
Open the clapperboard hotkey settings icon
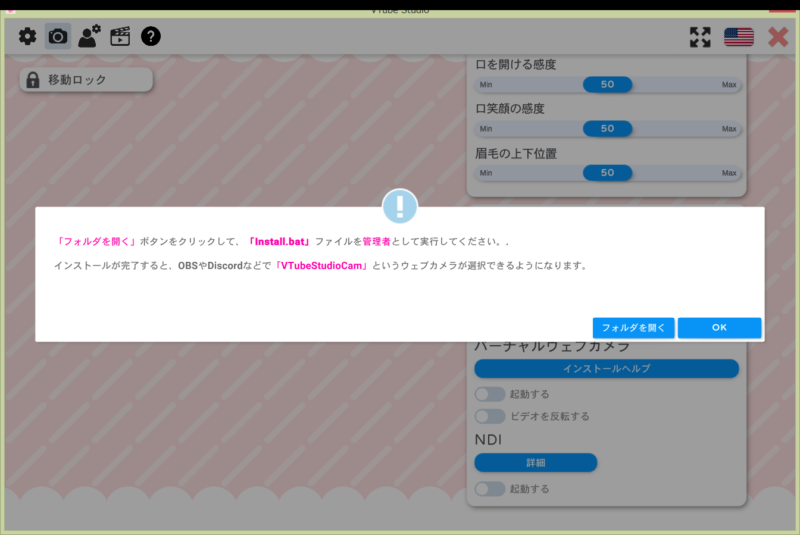pyautogui.click(x=120, y=36)
